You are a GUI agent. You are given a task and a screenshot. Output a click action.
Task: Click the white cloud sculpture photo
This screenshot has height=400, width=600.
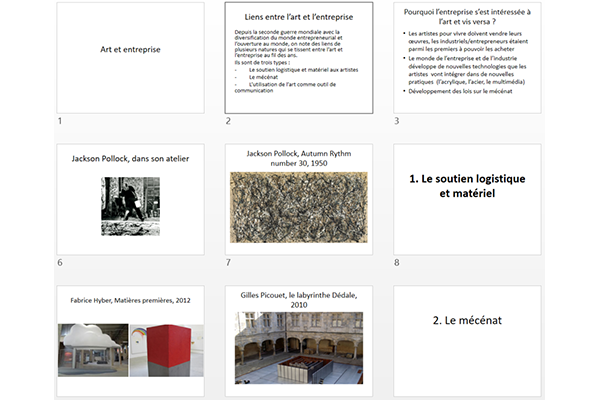(x=93, y=350)
